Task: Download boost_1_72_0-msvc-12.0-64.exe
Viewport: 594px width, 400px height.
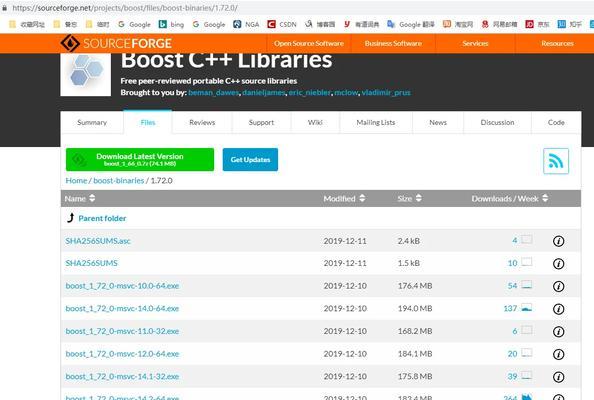Action: 122,354
